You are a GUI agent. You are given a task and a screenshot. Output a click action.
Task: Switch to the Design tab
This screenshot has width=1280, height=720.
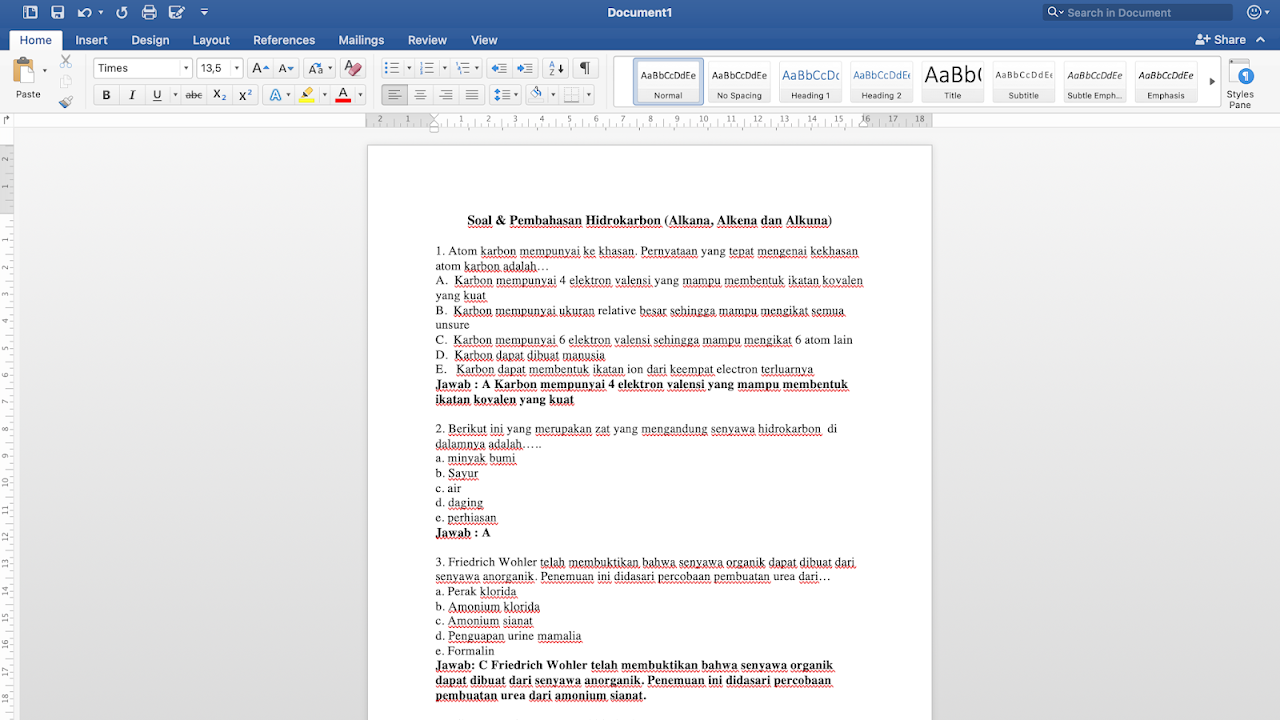(x=150, y=40)
